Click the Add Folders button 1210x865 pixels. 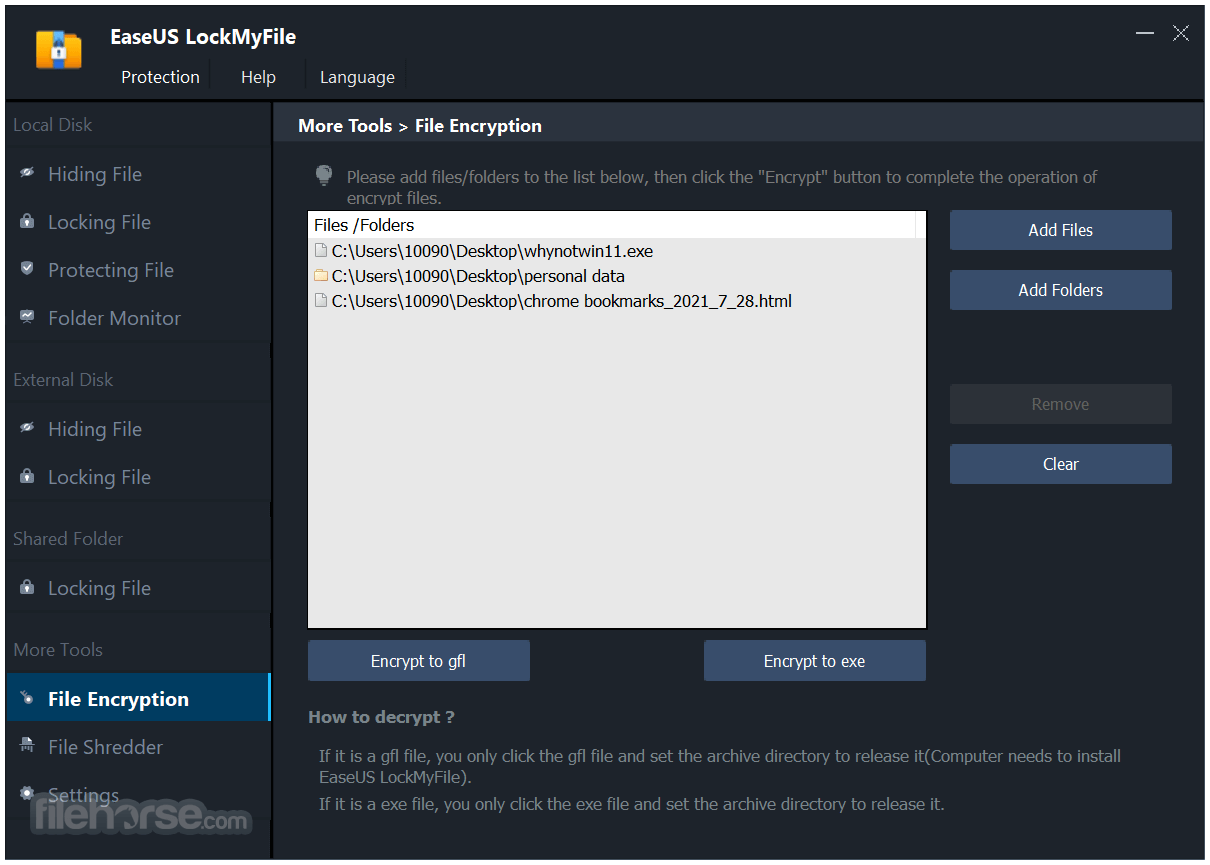pyautogui.click(x=1060, y=290)
